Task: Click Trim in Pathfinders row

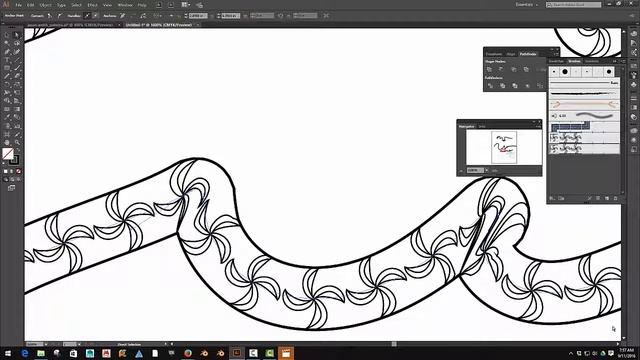Action: pos(502,86)
